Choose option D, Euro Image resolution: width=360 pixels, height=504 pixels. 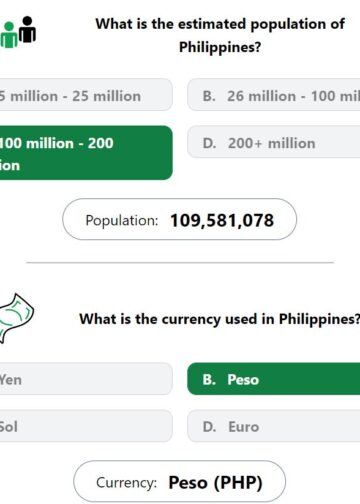pos(274,426)
